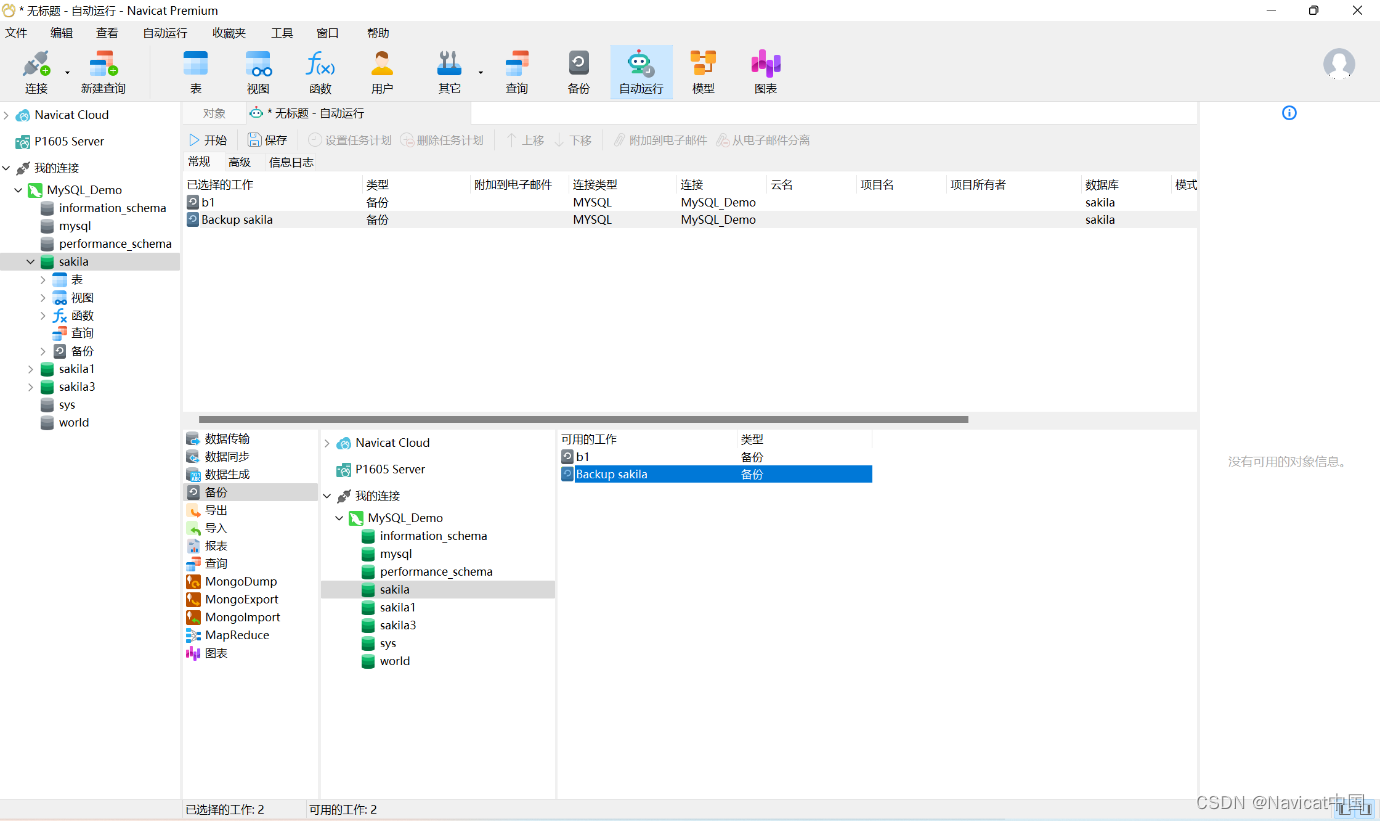This screenshot has height=821, width=1380.
Task: Click the 连接类型 column header
Action: 623,185
